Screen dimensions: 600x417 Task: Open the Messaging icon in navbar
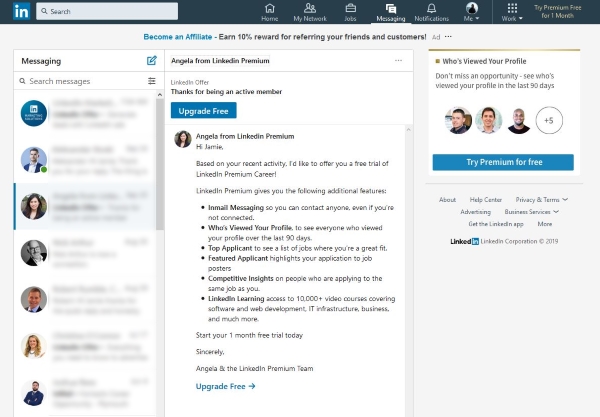tap(391, 12)
